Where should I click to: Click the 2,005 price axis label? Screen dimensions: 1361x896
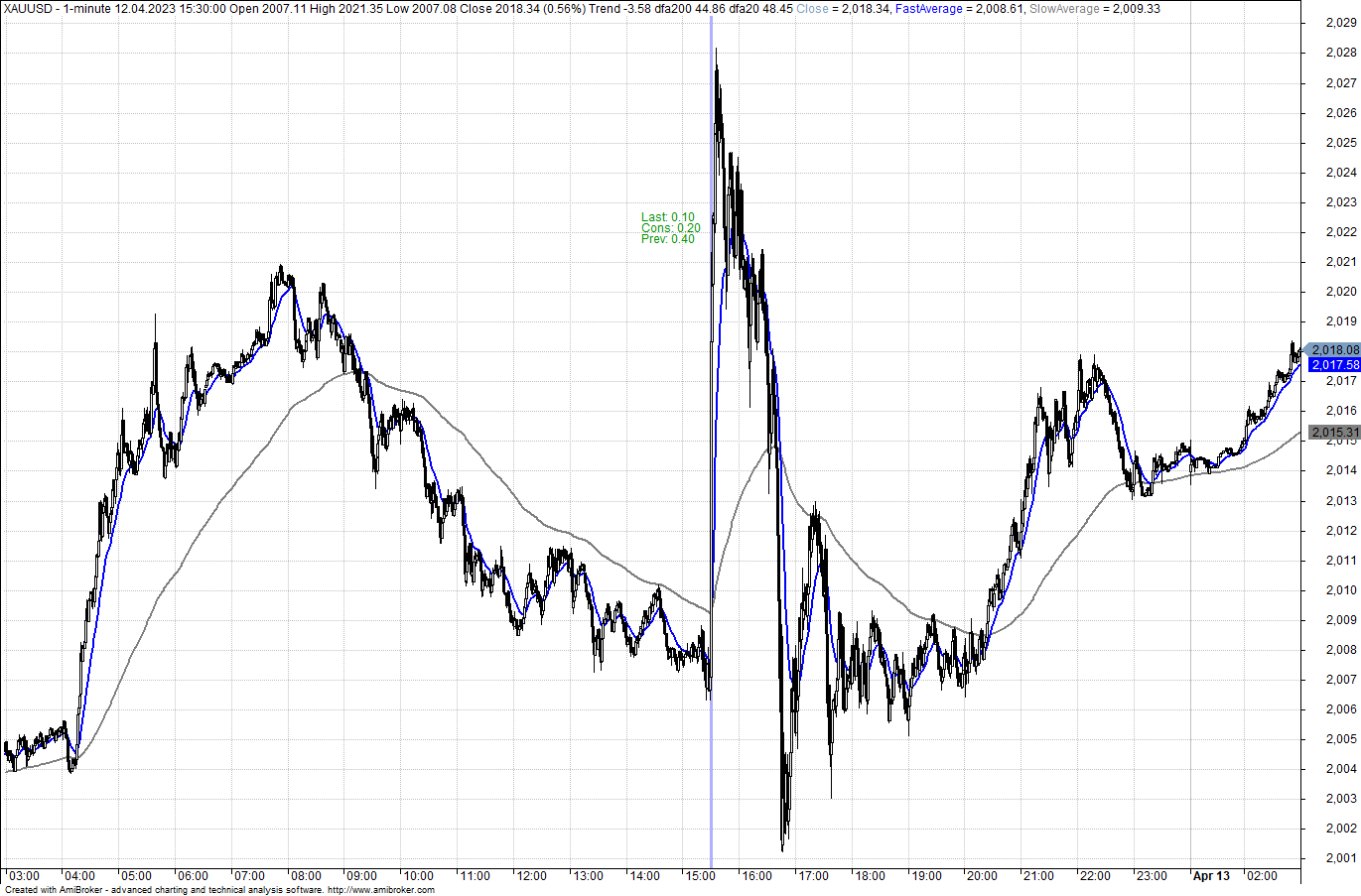[x=1341, y=739]
